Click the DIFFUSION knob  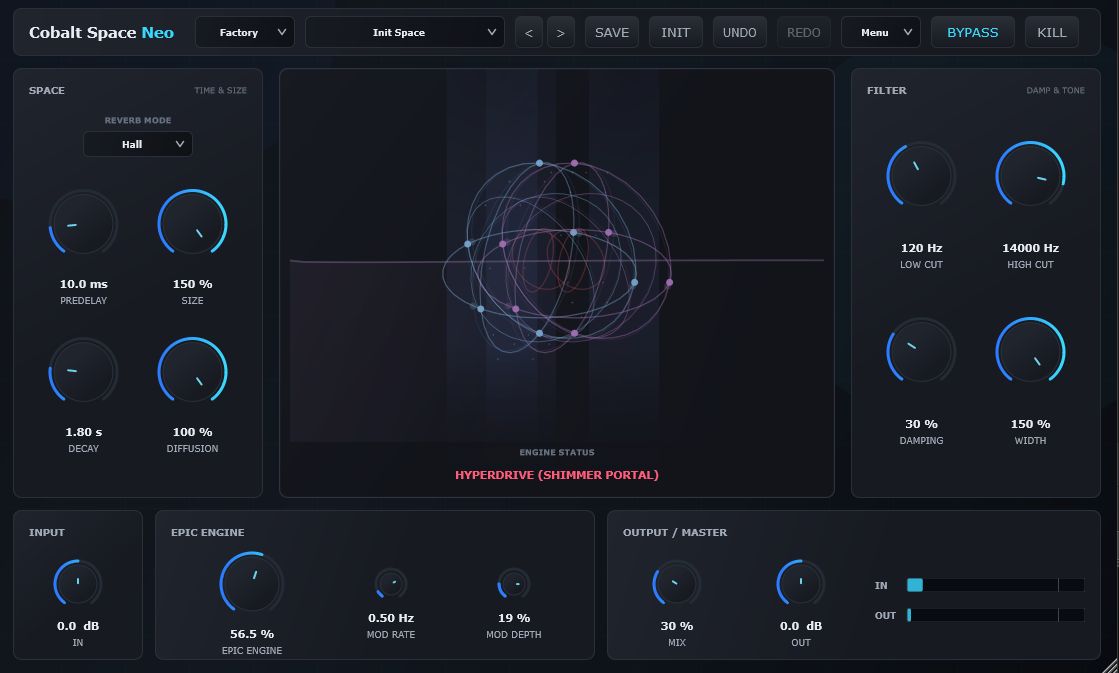tap(193, 372)
